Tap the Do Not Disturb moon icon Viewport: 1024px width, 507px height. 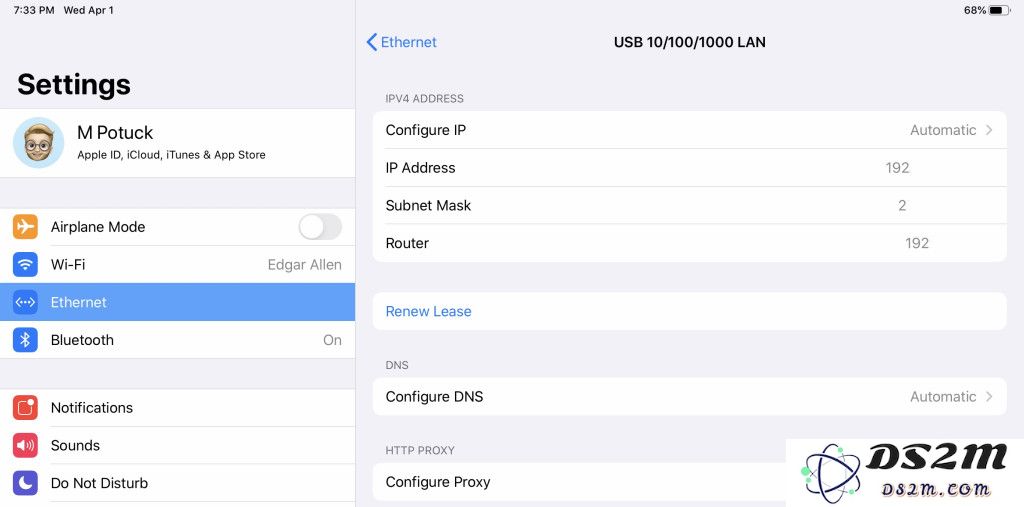(x=25, y=483)
